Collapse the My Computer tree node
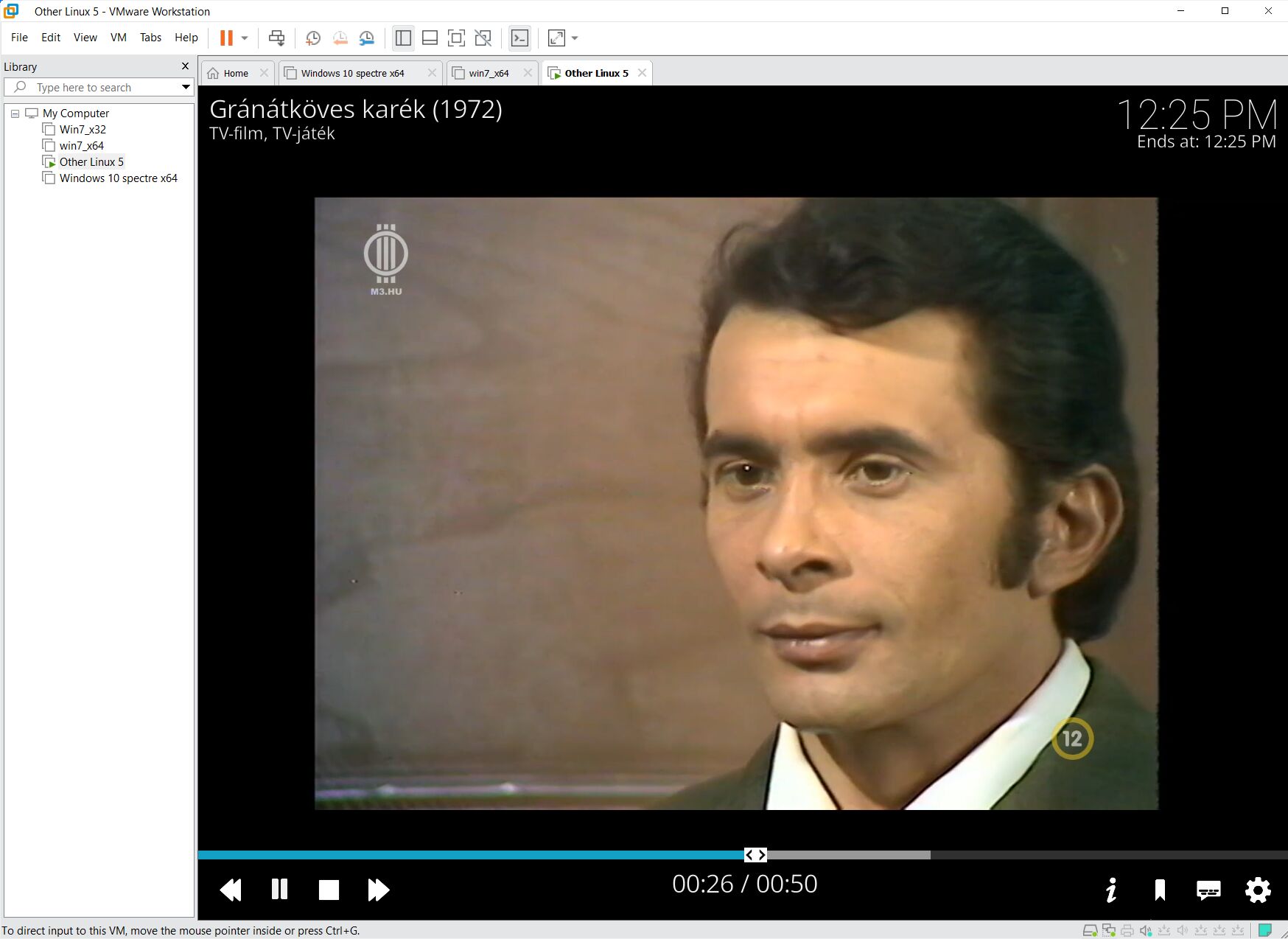 pyautogui.click(x=15, y=114)
